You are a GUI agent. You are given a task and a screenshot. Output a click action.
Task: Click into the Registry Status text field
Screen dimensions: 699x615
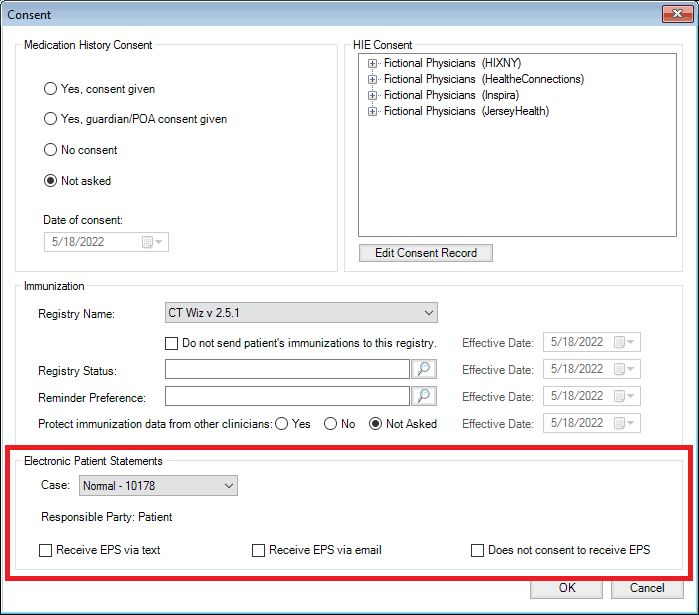point(287,370)
